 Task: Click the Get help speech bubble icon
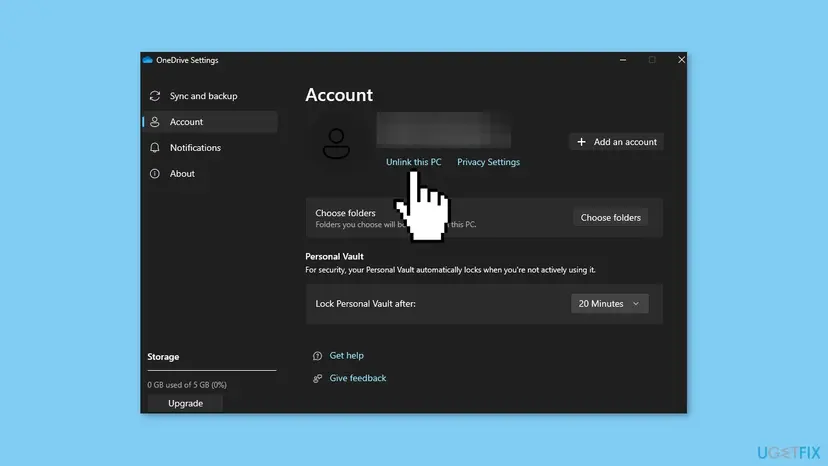pos(317,356)
